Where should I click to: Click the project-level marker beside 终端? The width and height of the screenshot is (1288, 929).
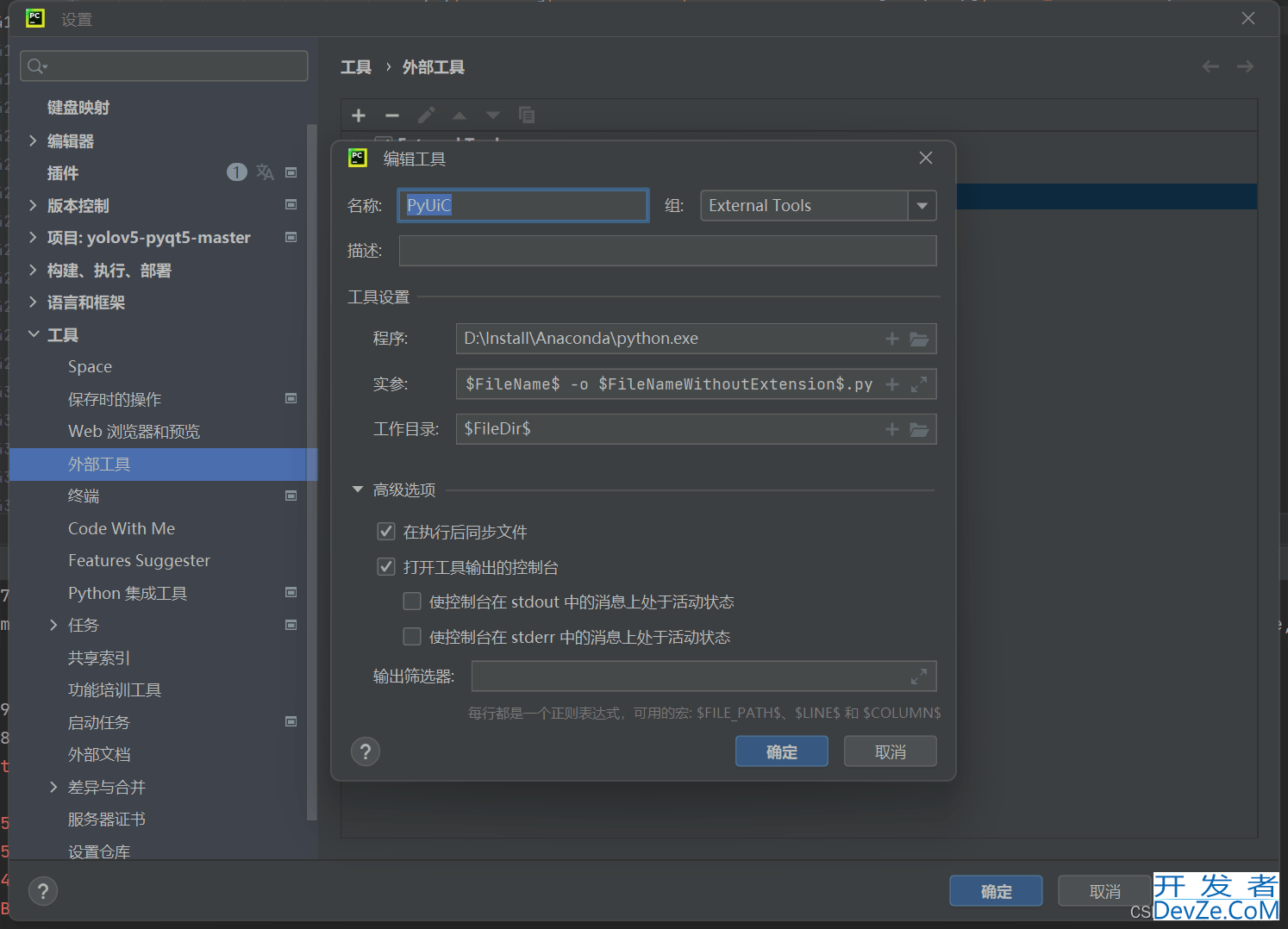[291, 496]
